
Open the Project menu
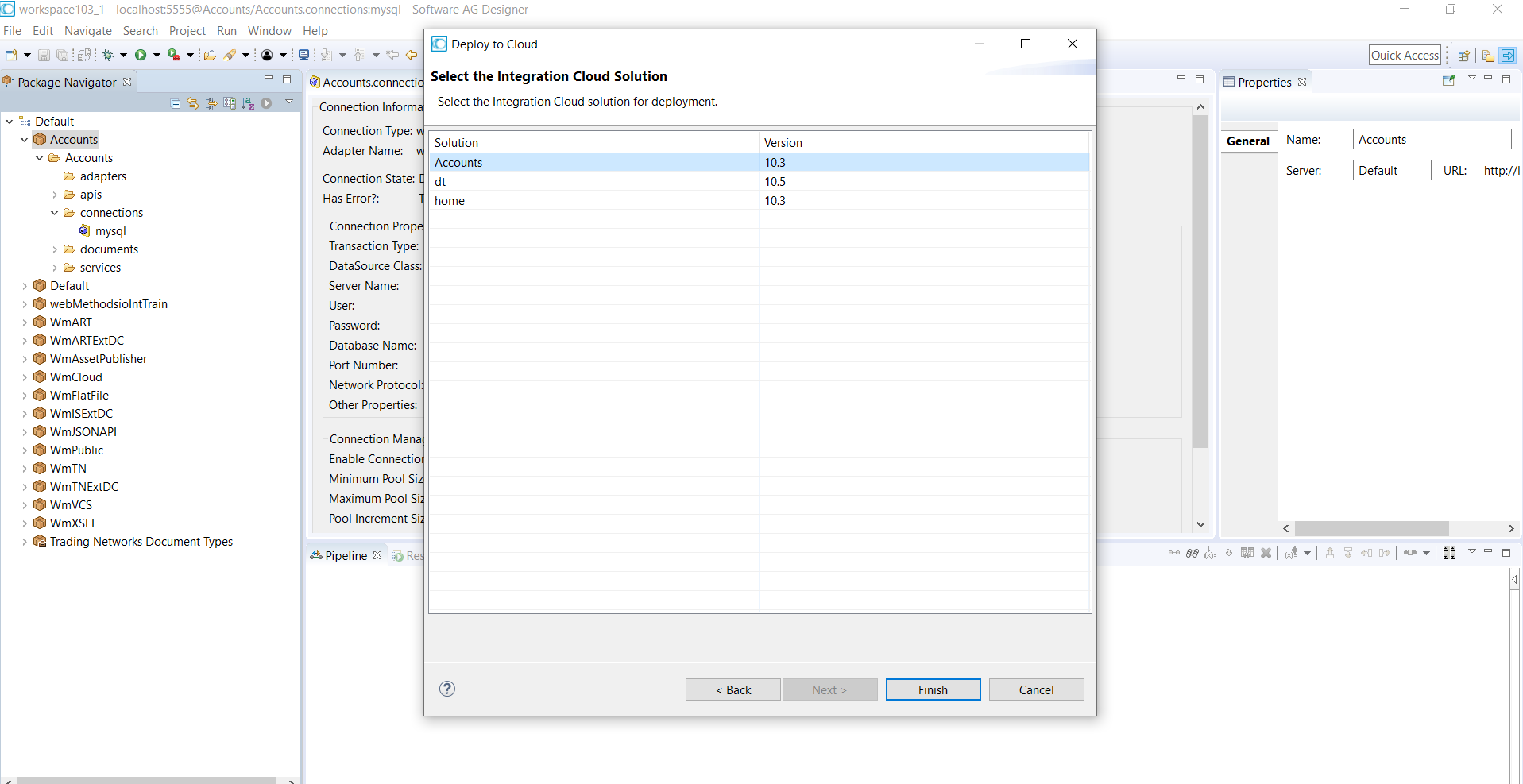point(187,30)
